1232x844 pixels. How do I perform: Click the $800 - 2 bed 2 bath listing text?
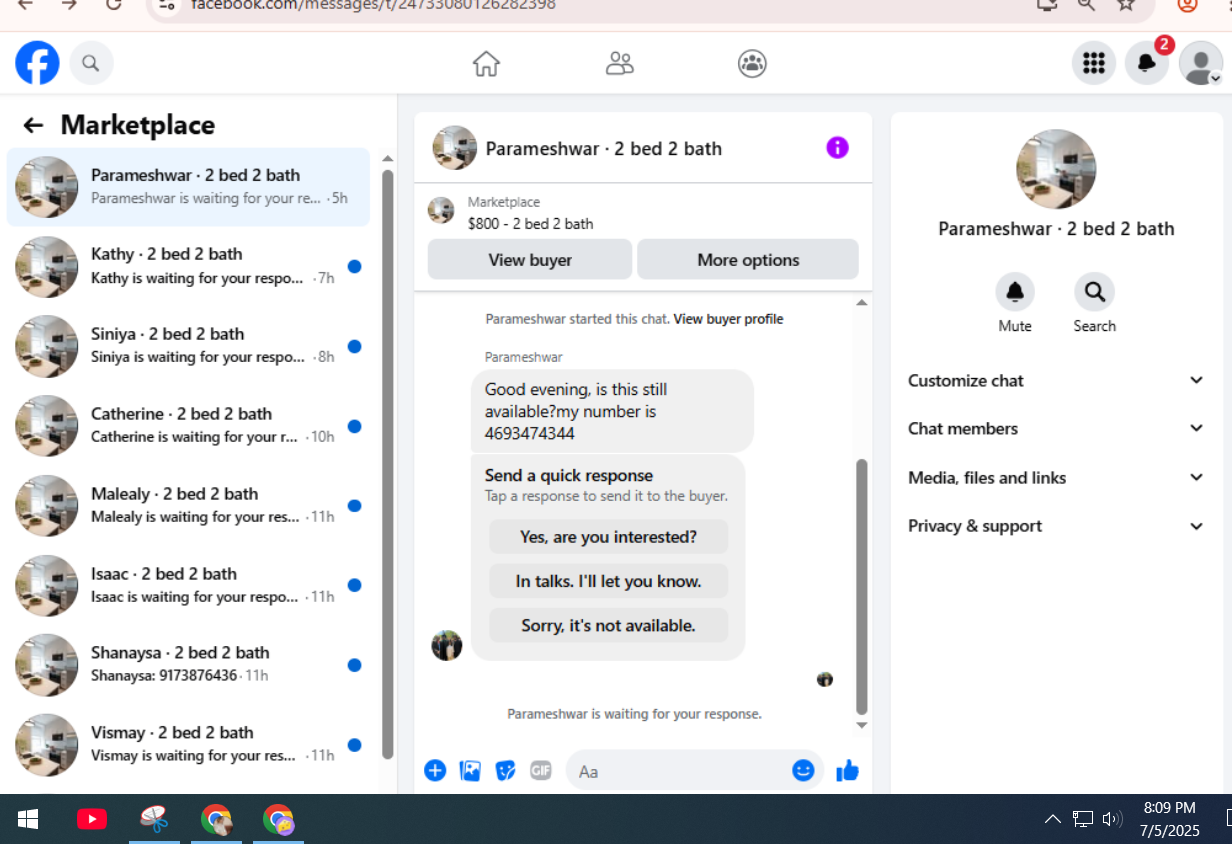(531, 224)
